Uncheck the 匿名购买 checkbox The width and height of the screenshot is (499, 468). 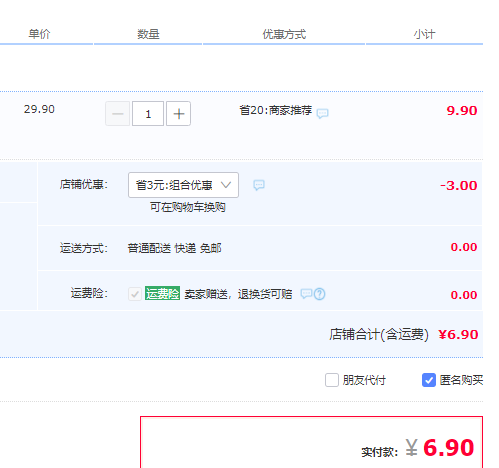pos(429,380)
